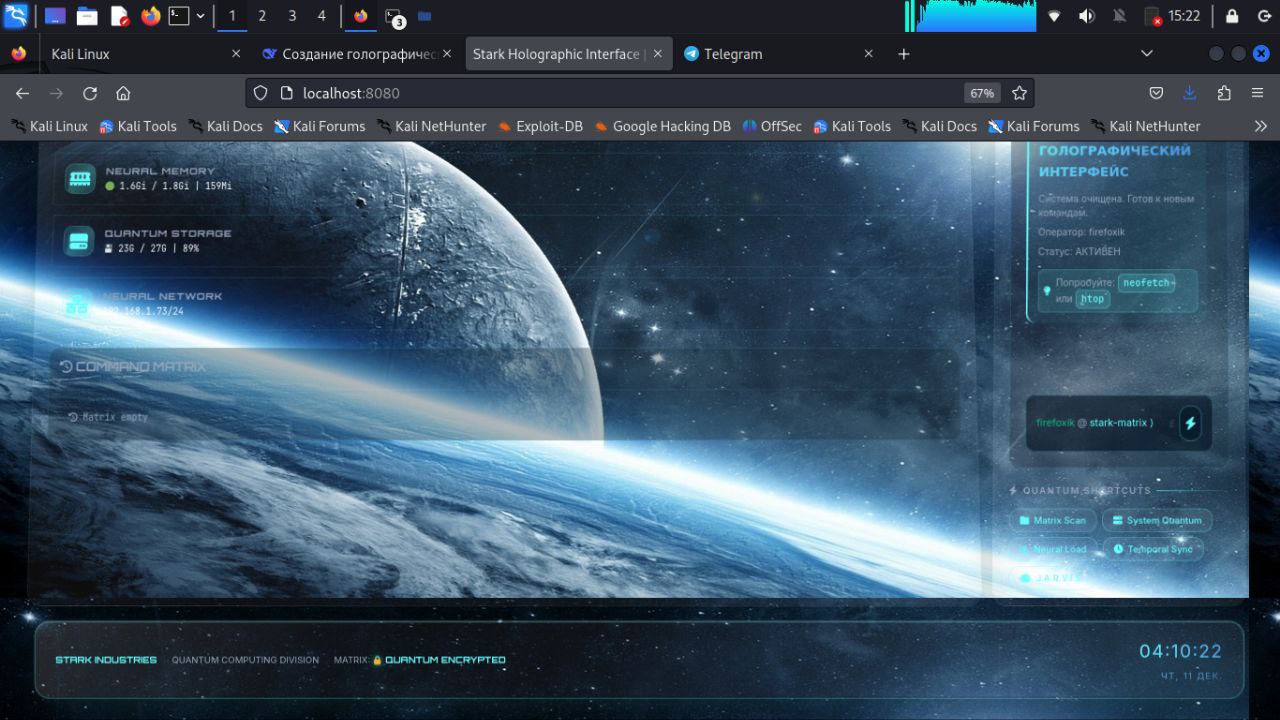Screen dimensions: 1280x720
Task: Click the Neural Network icon
Action: click(78, 304)
